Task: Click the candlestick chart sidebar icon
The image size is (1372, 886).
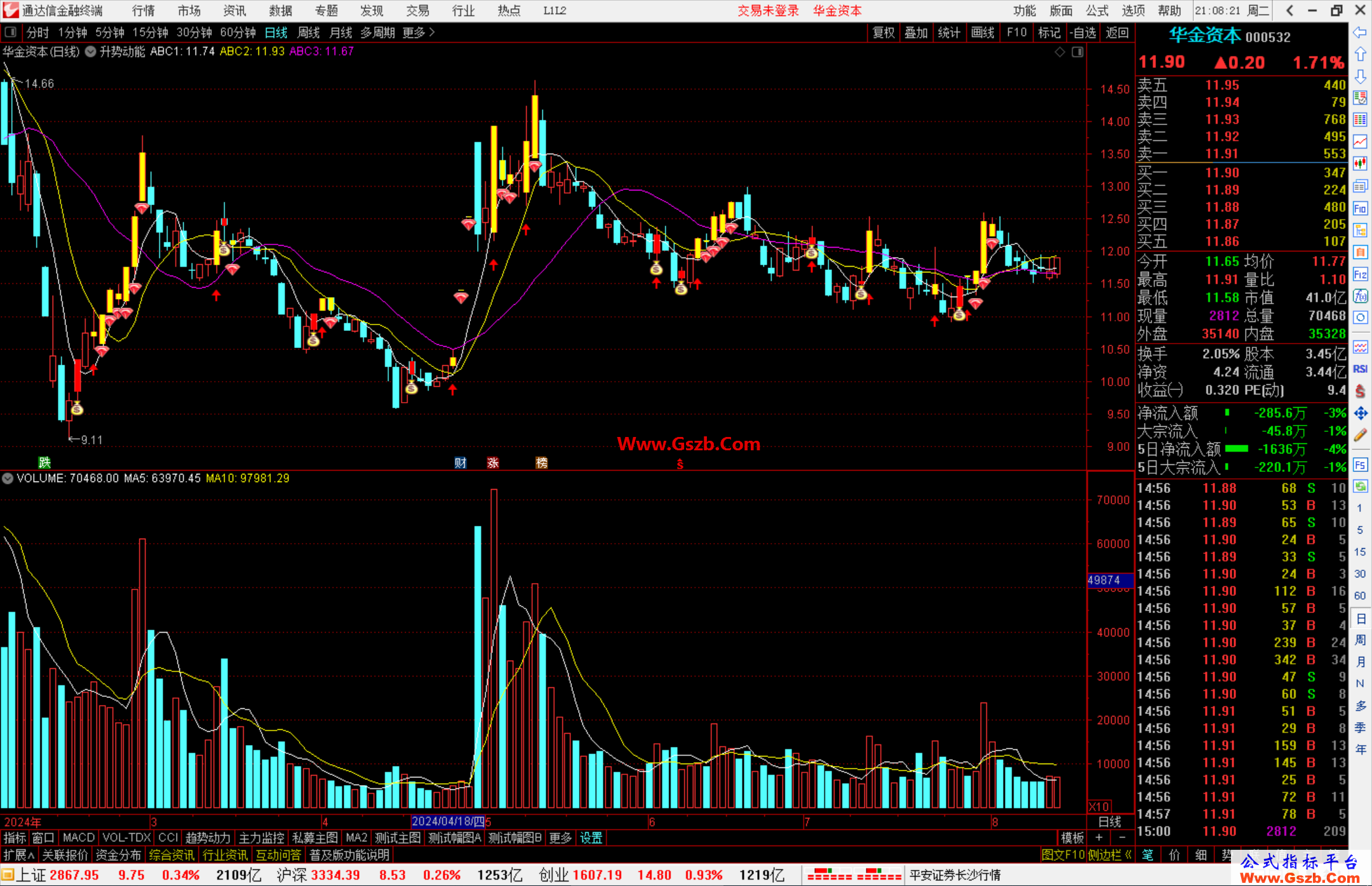Action: pyautogui.click(x=1360, y=163)
